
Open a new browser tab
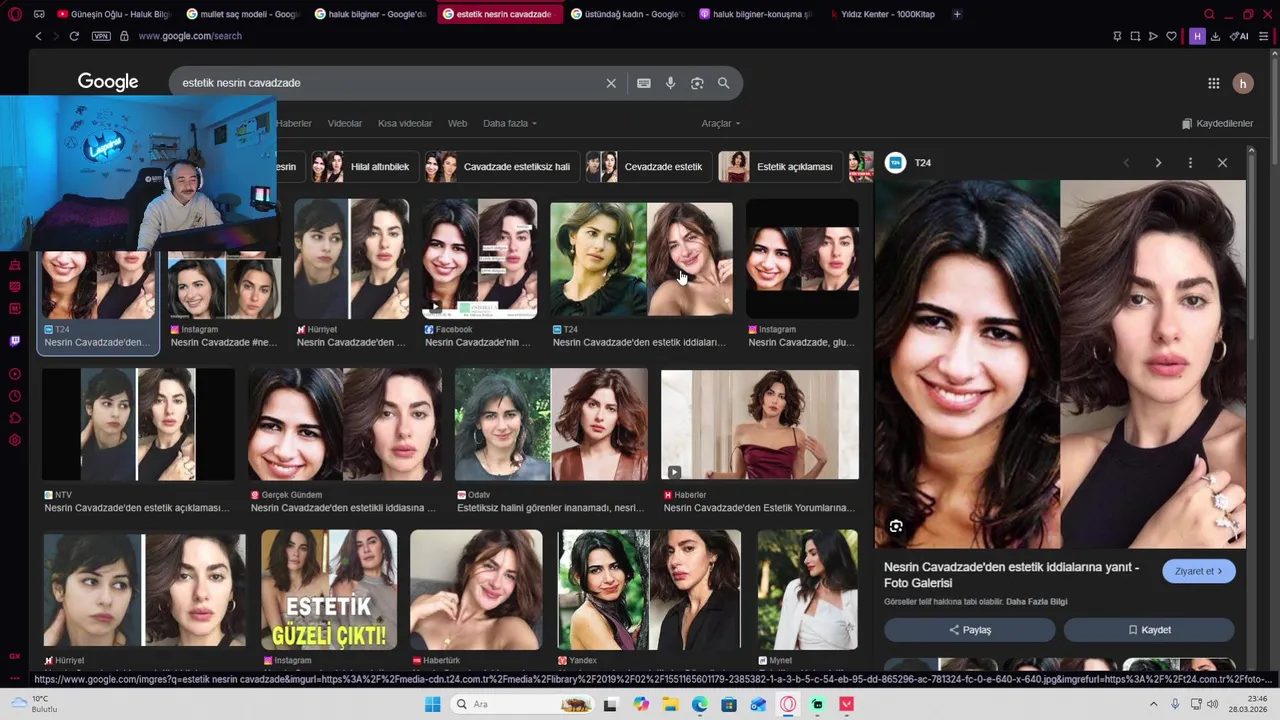957,14
